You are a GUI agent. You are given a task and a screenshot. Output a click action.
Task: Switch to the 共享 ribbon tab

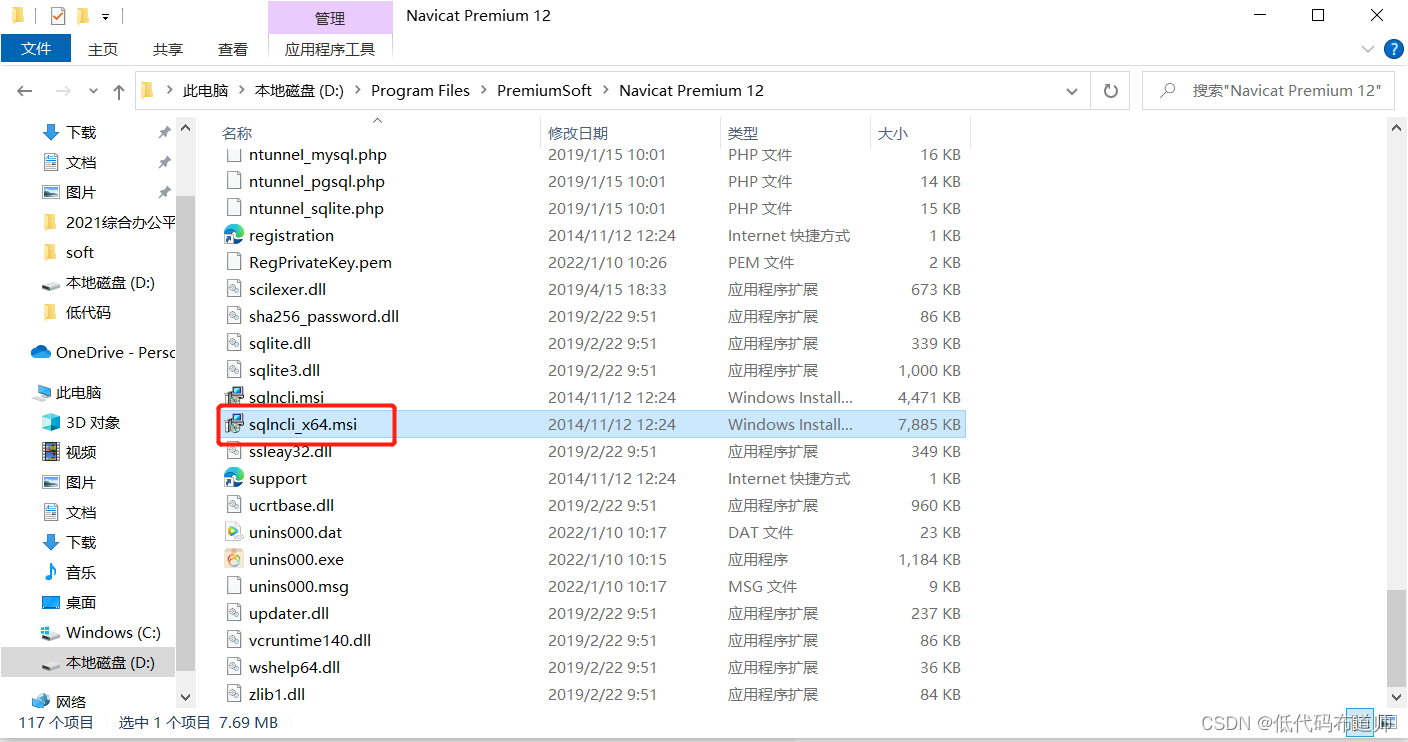[167, 49]
